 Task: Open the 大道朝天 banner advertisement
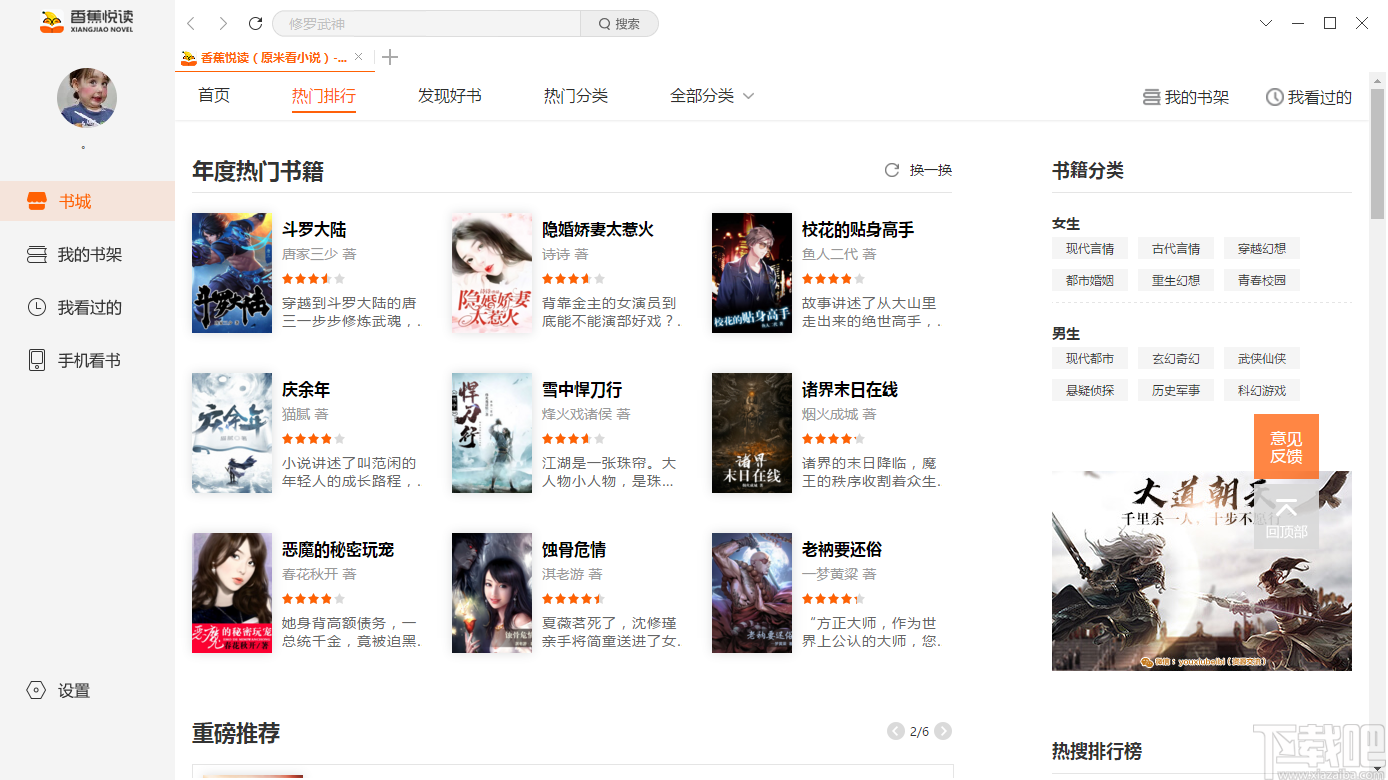point(1202,571)
